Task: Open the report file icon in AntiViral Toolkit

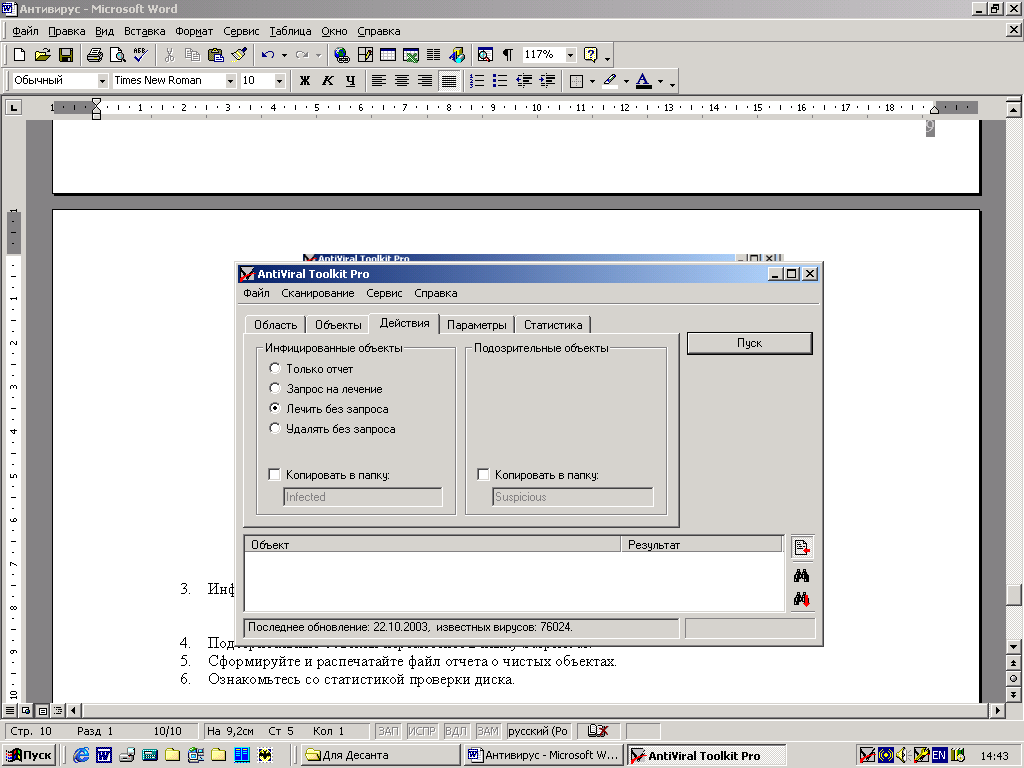Action: pyautogui.click(x=802, y=548)
